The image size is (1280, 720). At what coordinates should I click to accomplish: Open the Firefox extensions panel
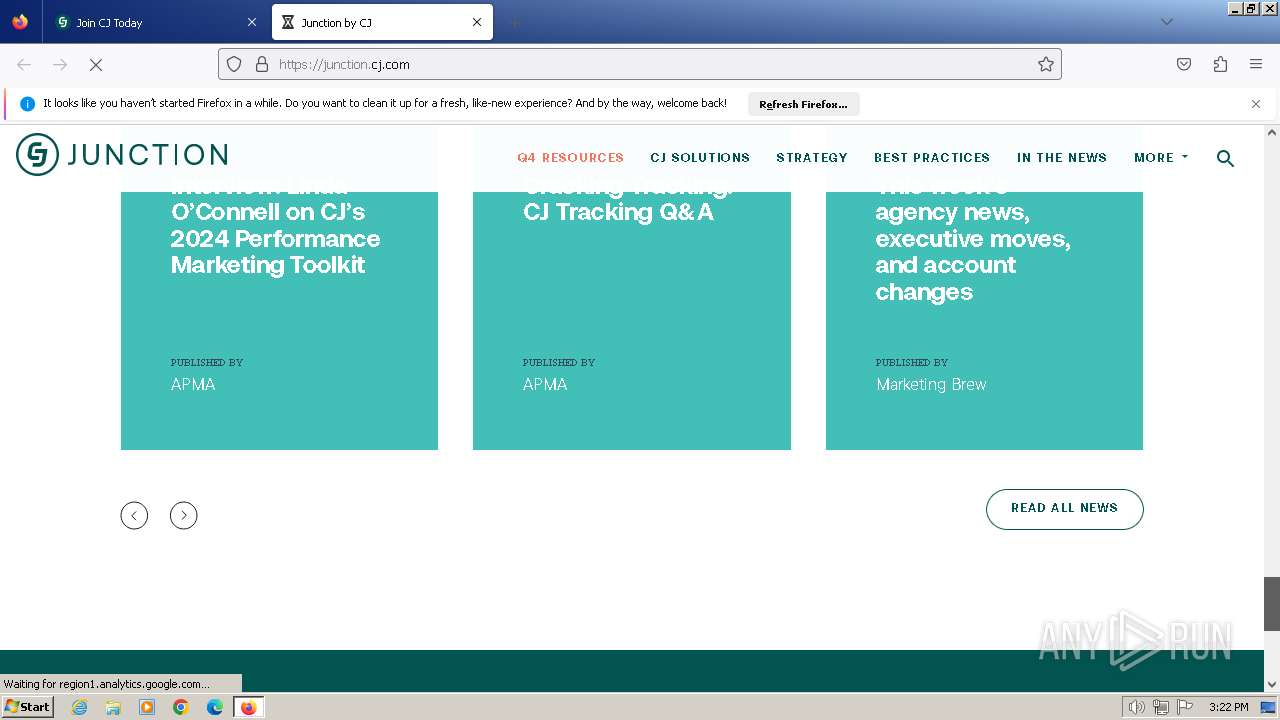[x=1220, y=64]
